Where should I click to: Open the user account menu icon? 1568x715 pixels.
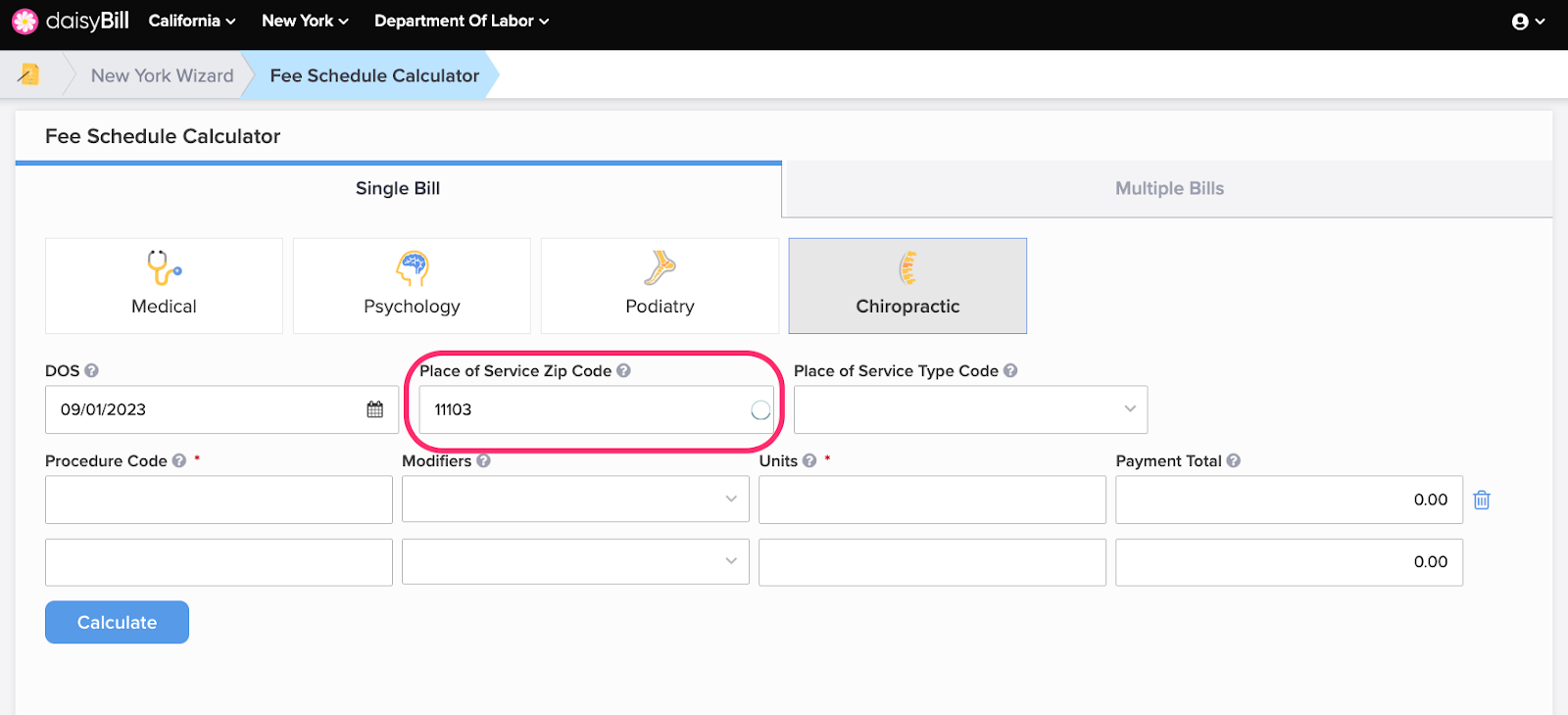pos(1528,22)
